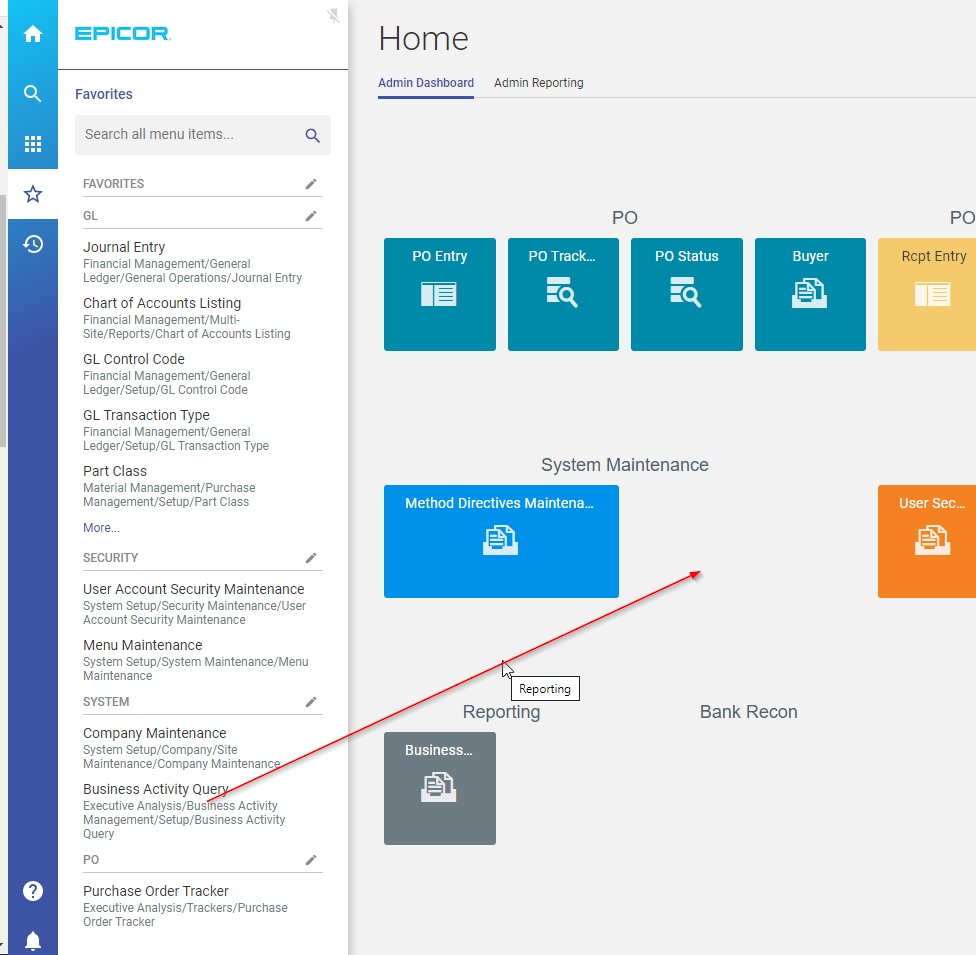Unpin the menu panel via the pin icon

[331, 16]
